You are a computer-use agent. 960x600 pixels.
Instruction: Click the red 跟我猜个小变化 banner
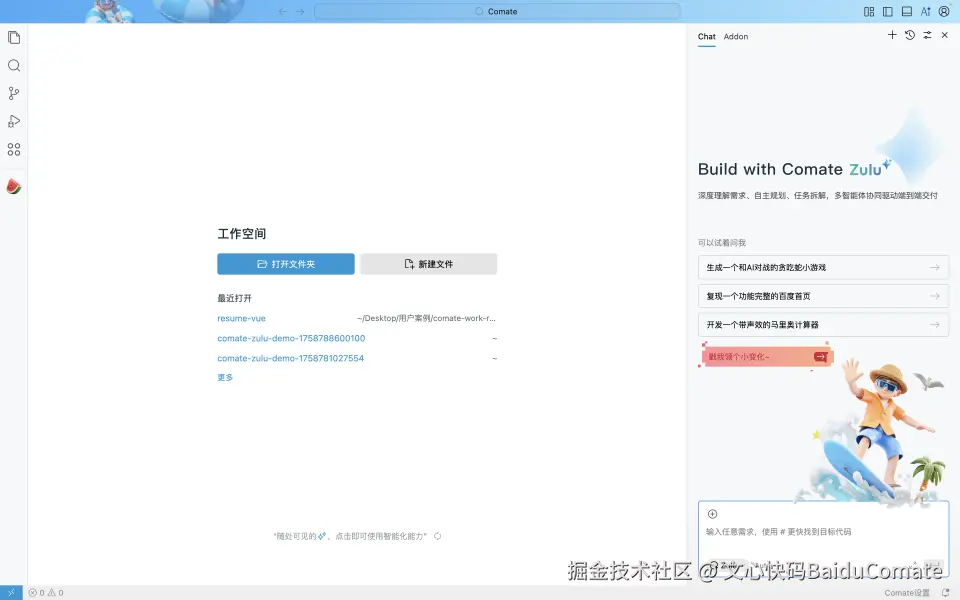coord(766,356)
